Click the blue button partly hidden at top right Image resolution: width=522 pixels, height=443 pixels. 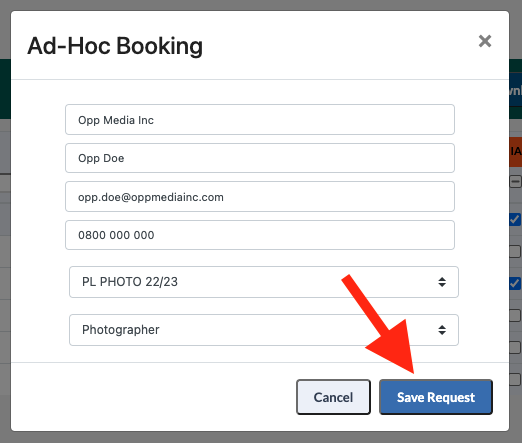[x=515, y=90]
